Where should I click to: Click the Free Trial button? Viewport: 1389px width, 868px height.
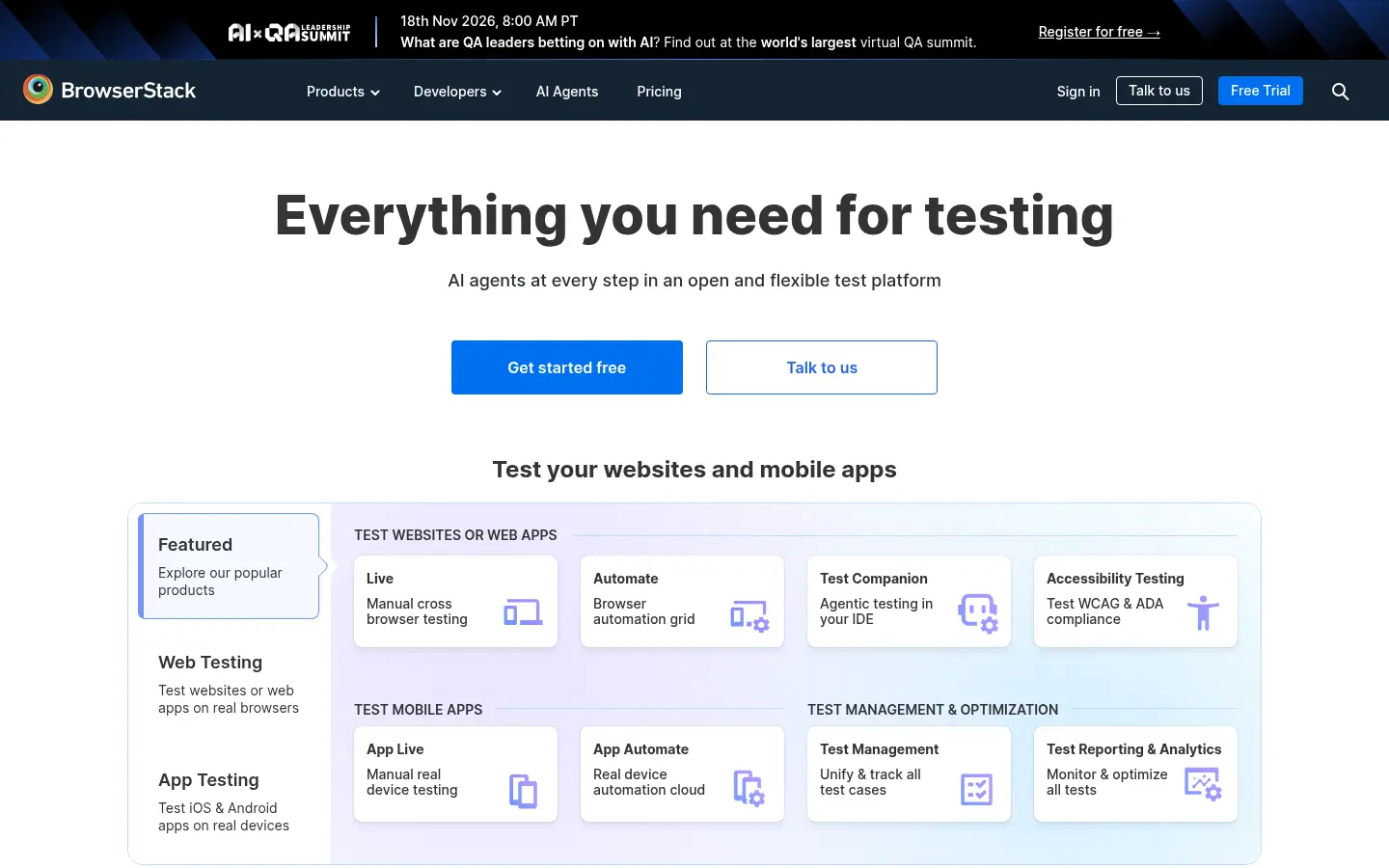1261,91
